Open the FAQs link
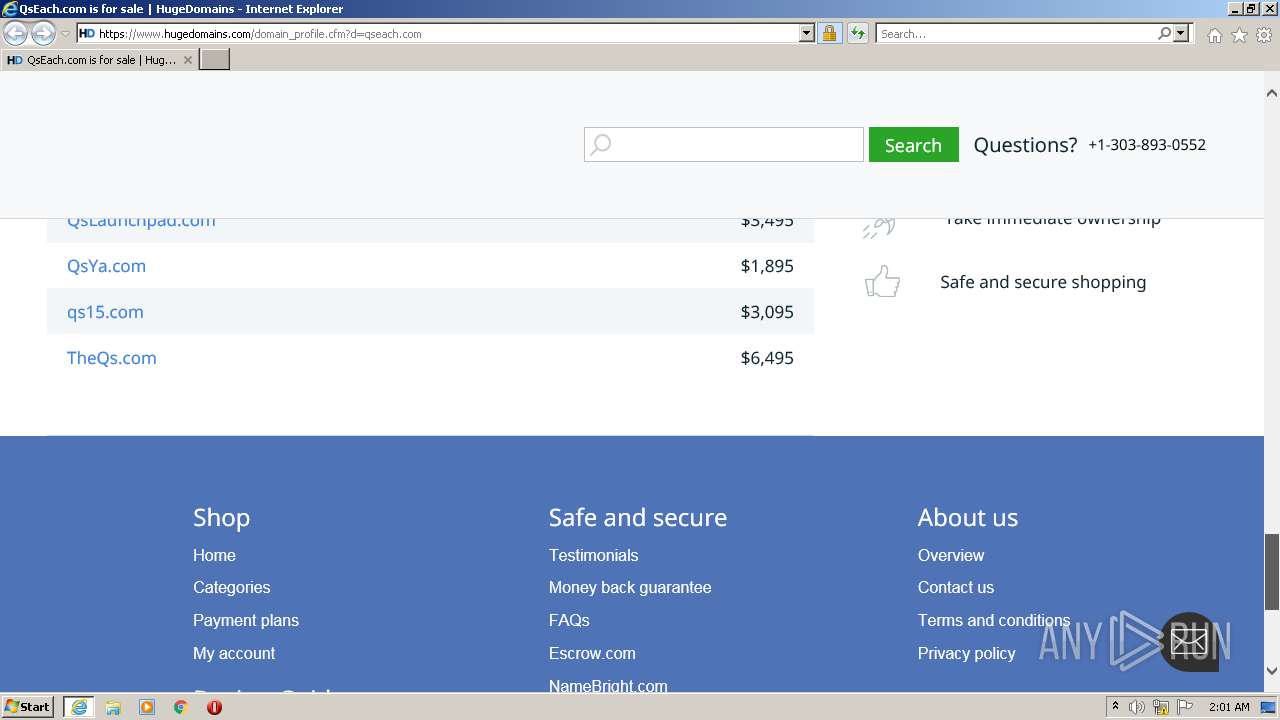Viewport: 1280px width, 720px height. (x=569, y=620)
